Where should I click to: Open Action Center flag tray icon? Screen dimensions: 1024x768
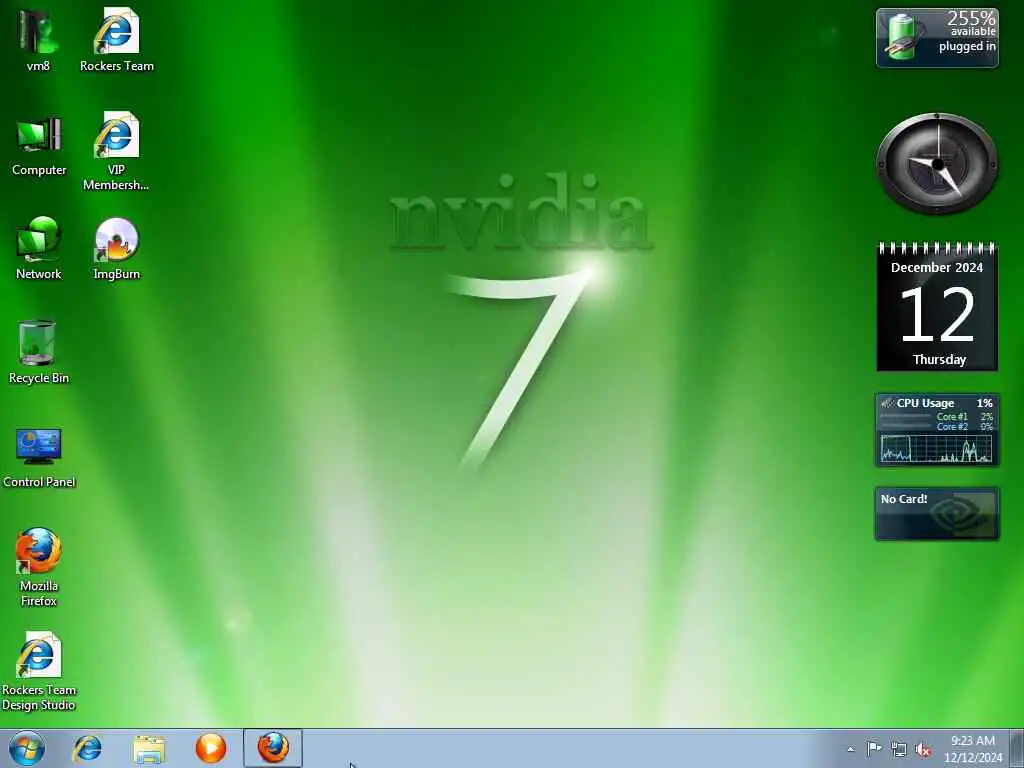click(874, 749)
